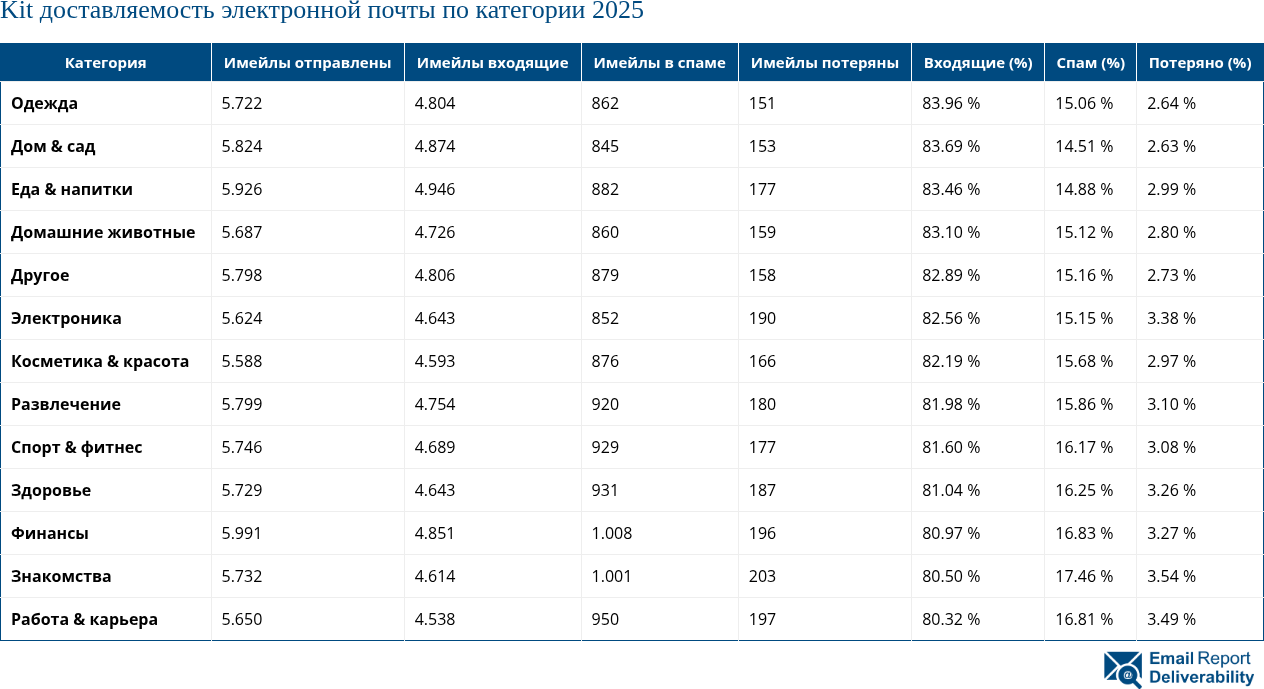
Task: Click inbox percent '80.32 %' in Работа & карьера row
Action: [951, 619]
